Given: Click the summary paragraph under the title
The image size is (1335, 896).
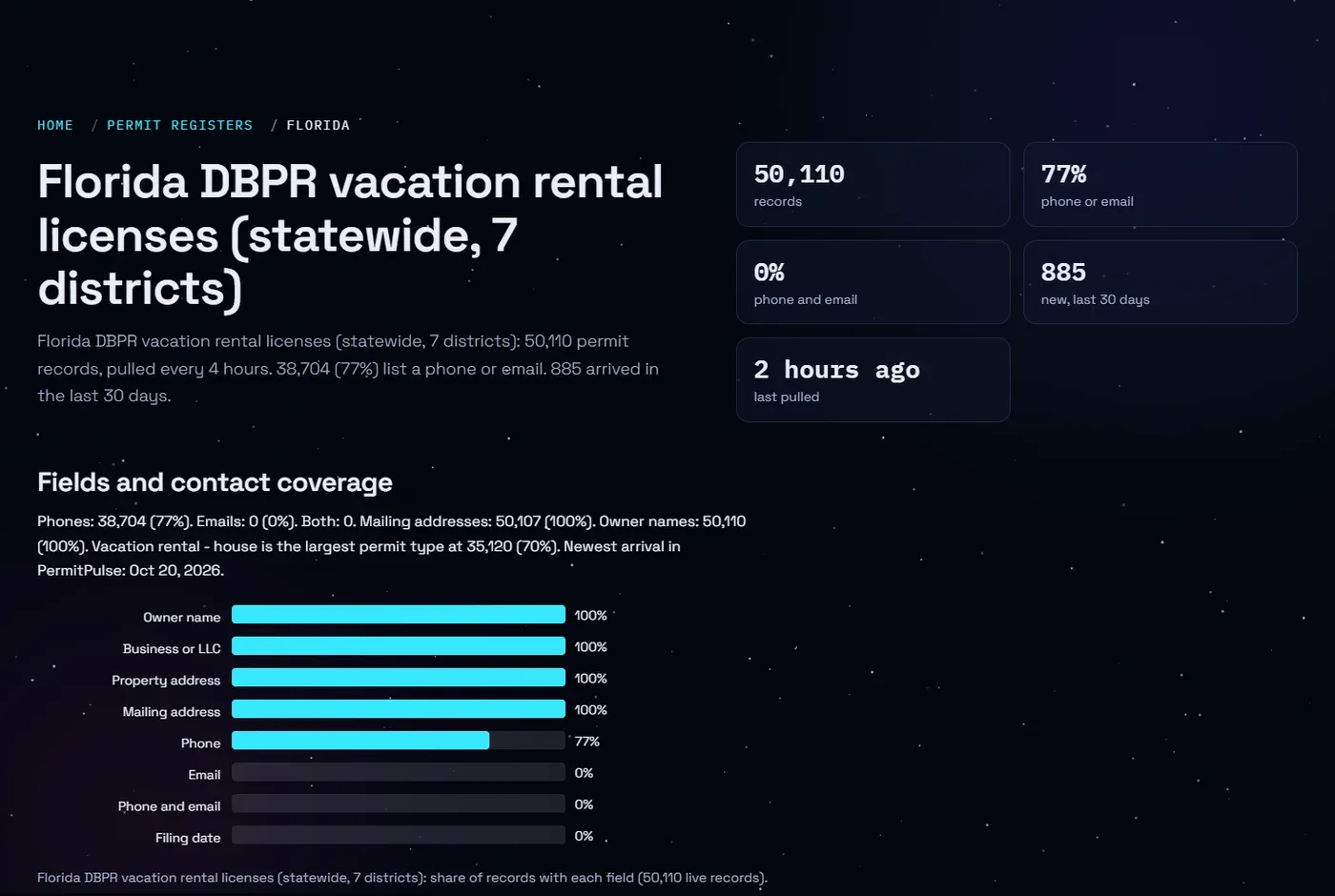Looking at the screenshot, I should pos(348,368).
